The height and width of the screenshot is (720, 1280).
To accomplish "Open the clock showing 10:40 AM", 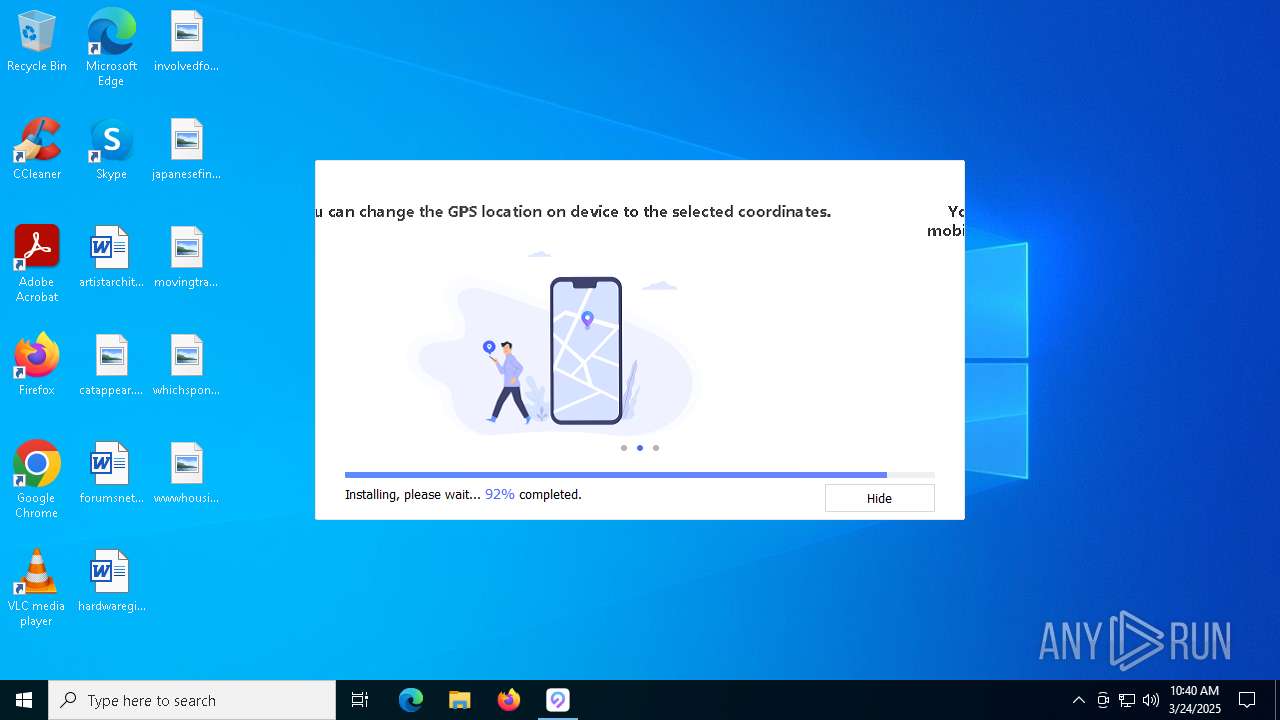I will pos(1195,700).
